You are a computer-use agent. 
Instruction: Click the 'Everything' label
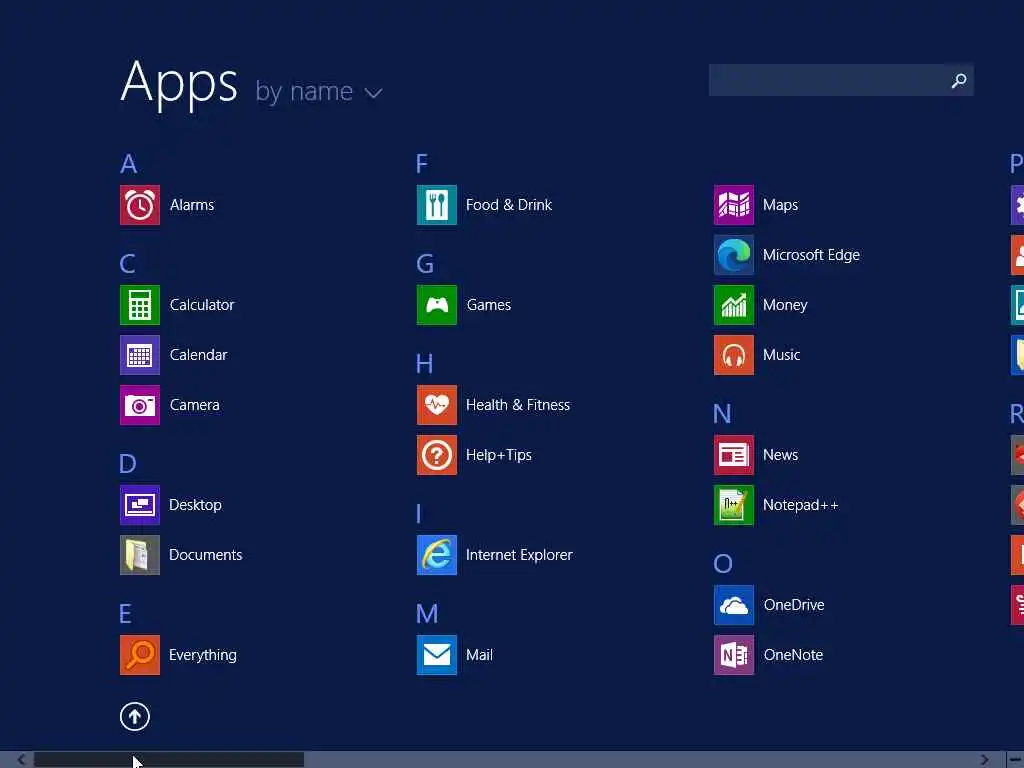coord(203,655)
